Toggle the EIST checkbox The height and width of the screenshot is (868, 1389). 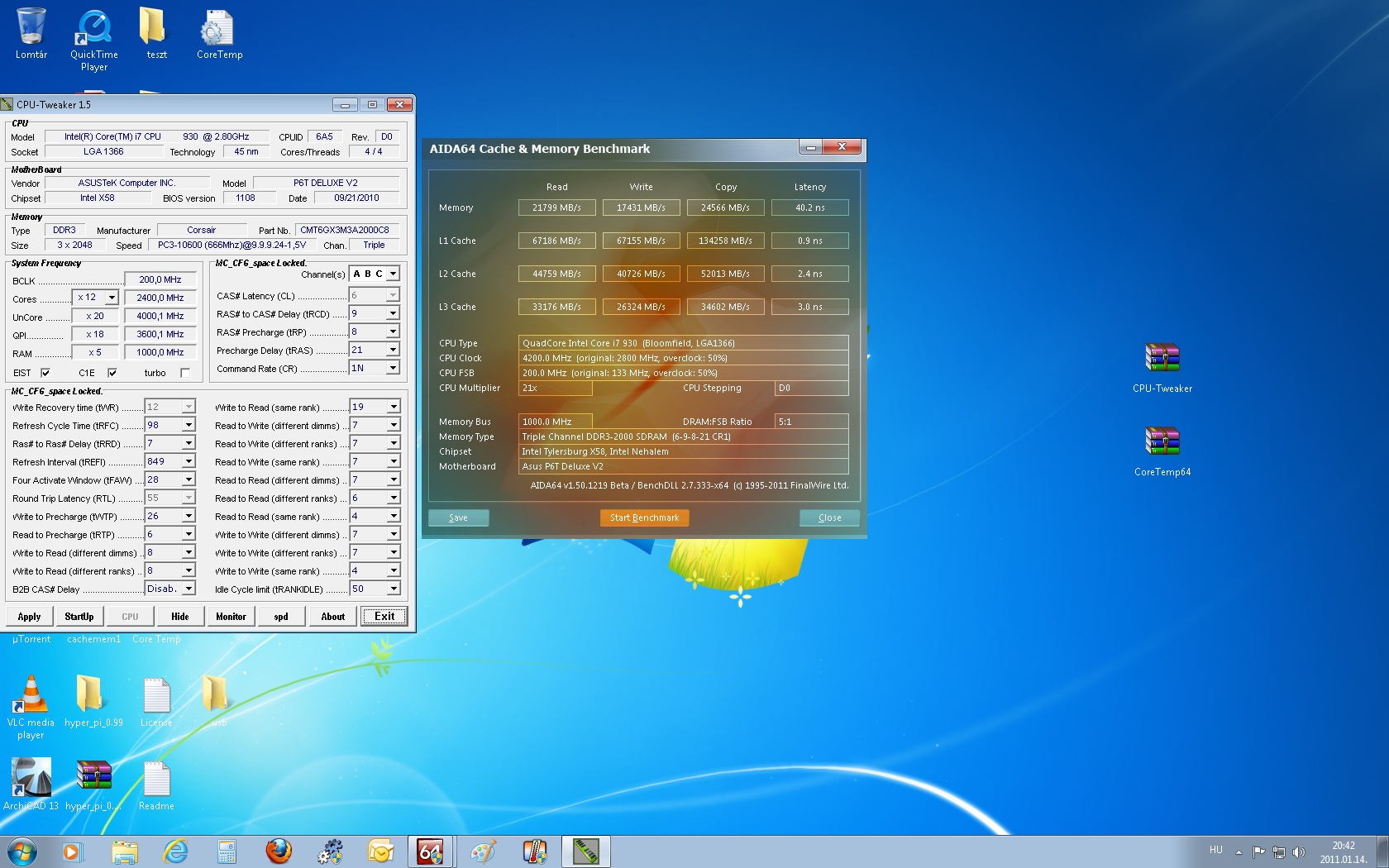click(x=45, y=373)
